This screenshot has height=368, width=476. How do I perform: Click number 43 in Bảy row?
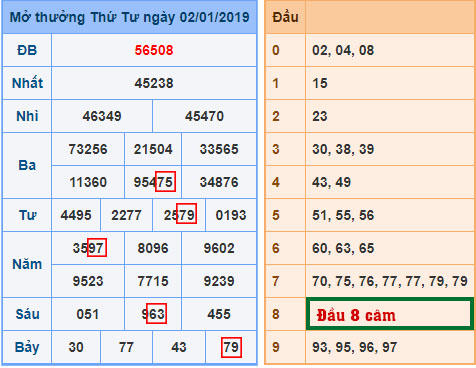click(x=179, y=347)
